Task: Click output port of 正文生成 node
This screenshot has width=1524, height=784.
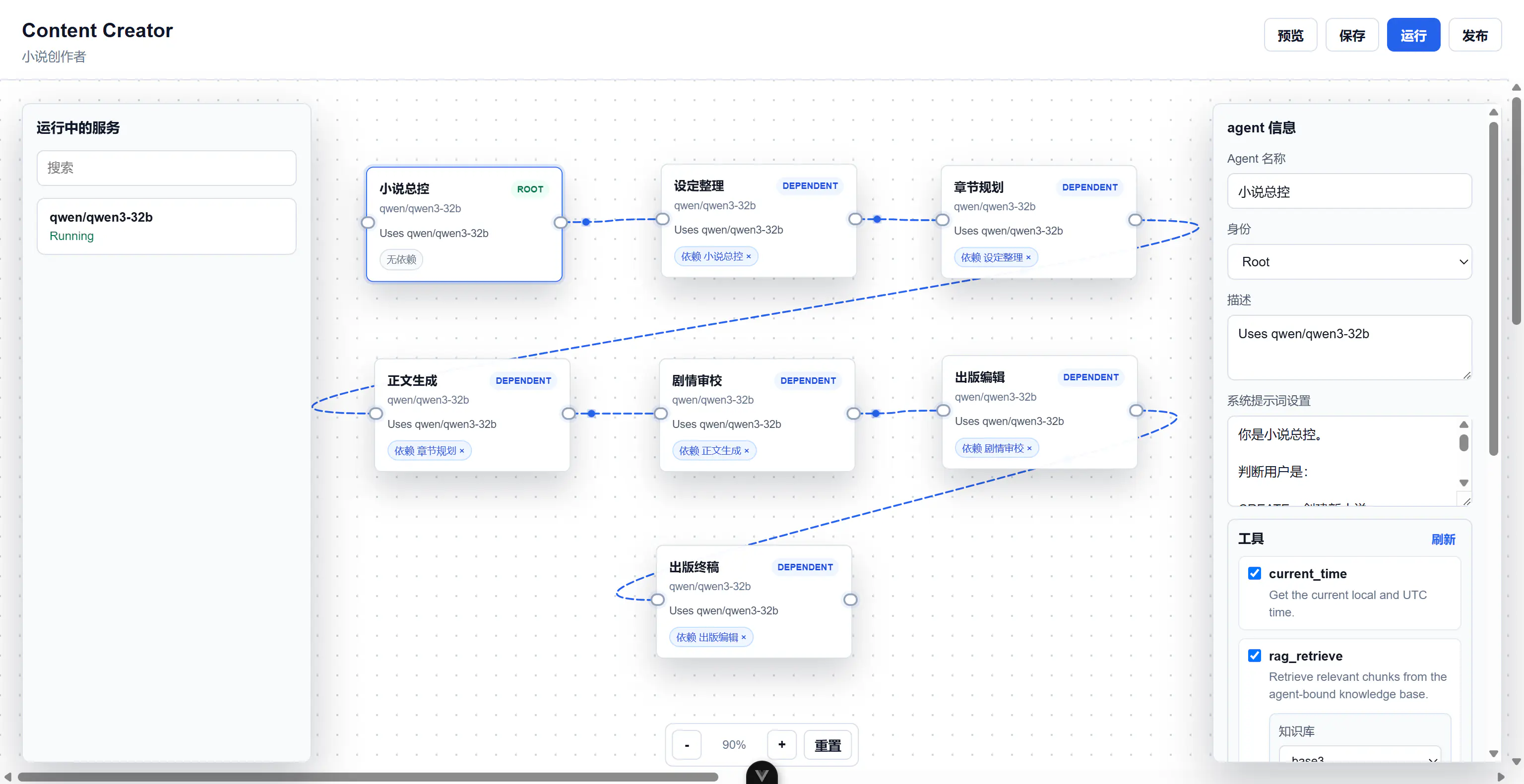Action: pos(569,414)
